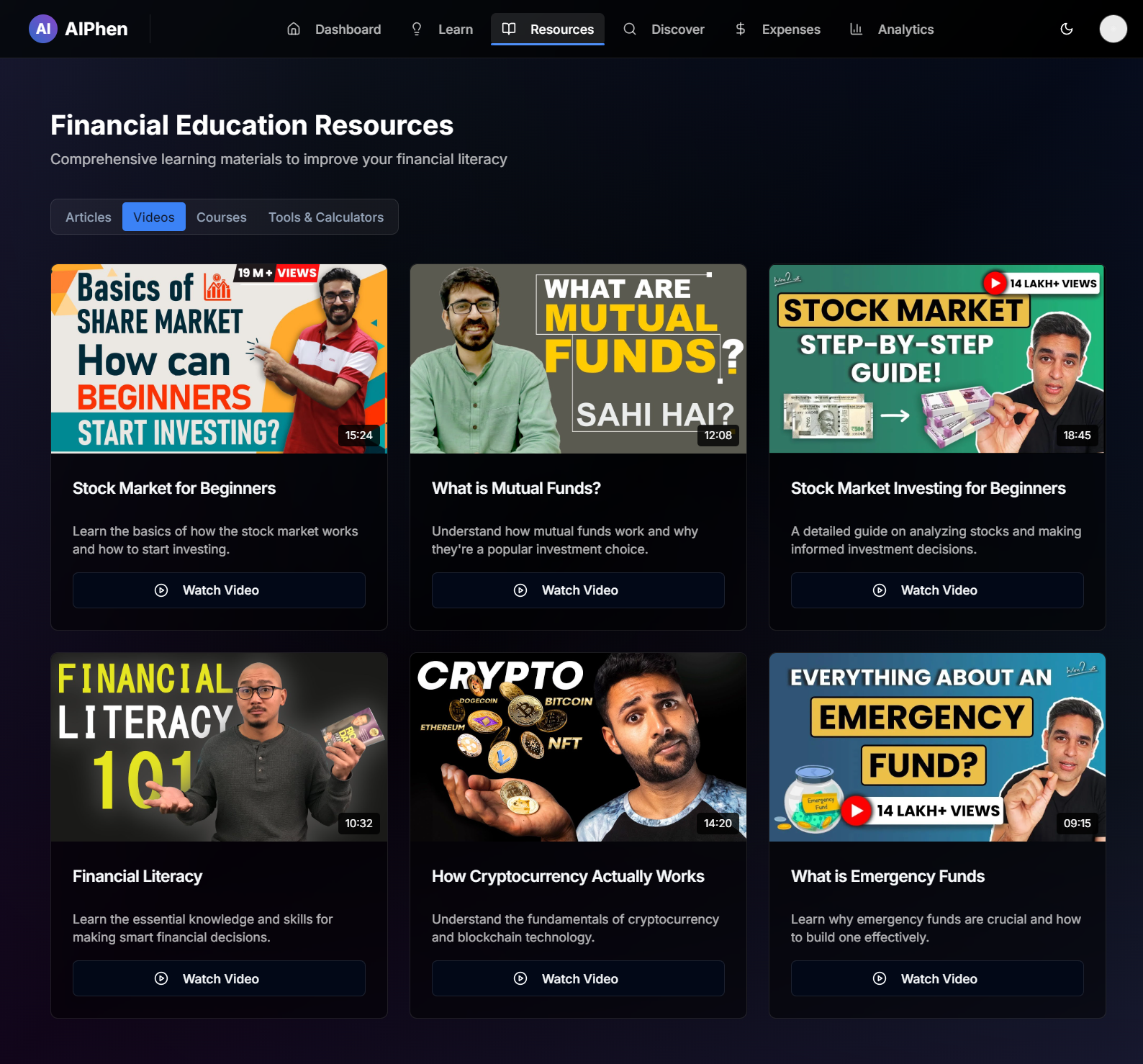The height and width of the screenshot is (1064, 1143).
Task: Click the What is Emergency Funds title
Action: pos(887,876)
